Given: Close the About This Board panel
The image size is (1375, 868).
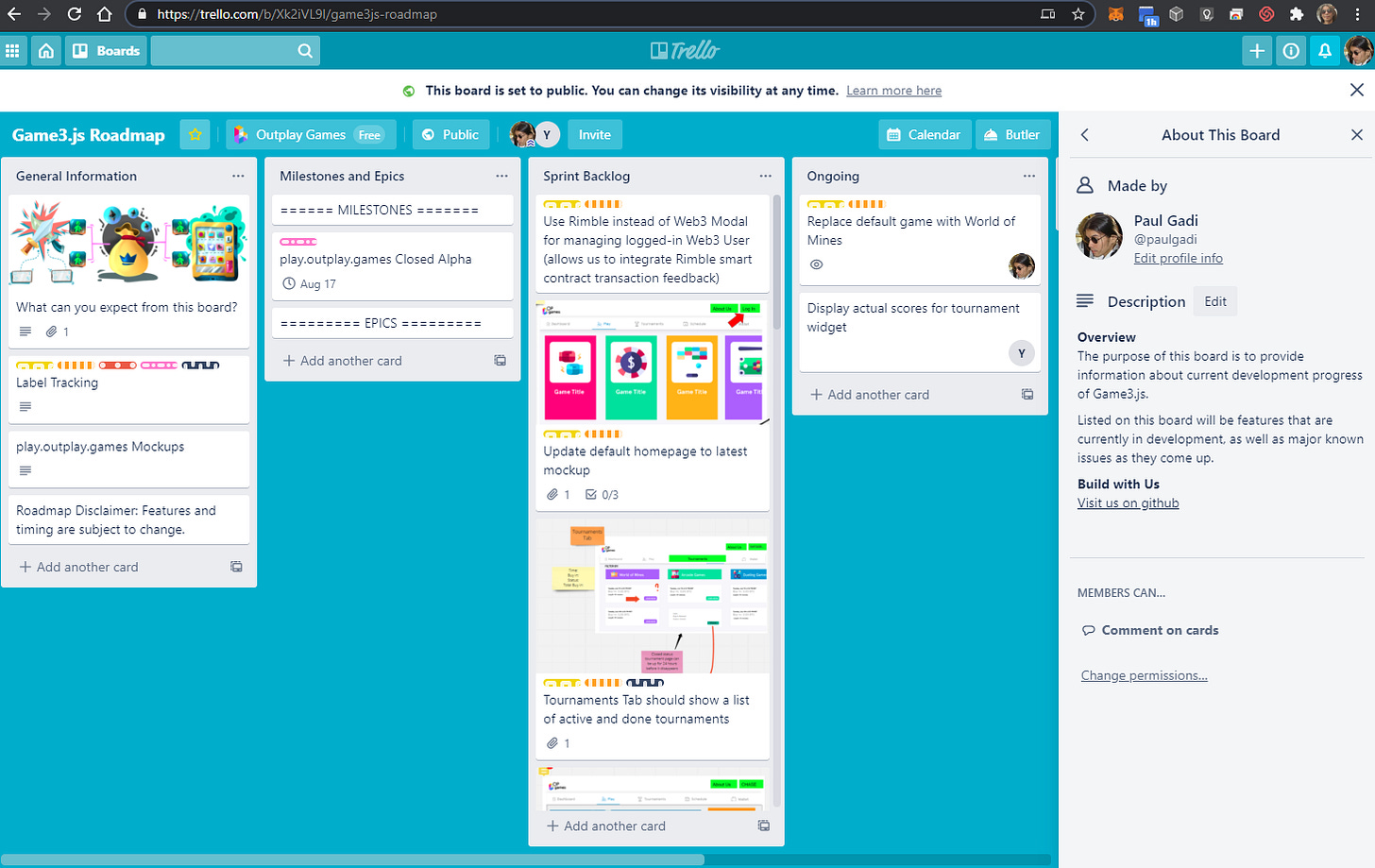Looking at the screenshot, I should (1357, 135).
